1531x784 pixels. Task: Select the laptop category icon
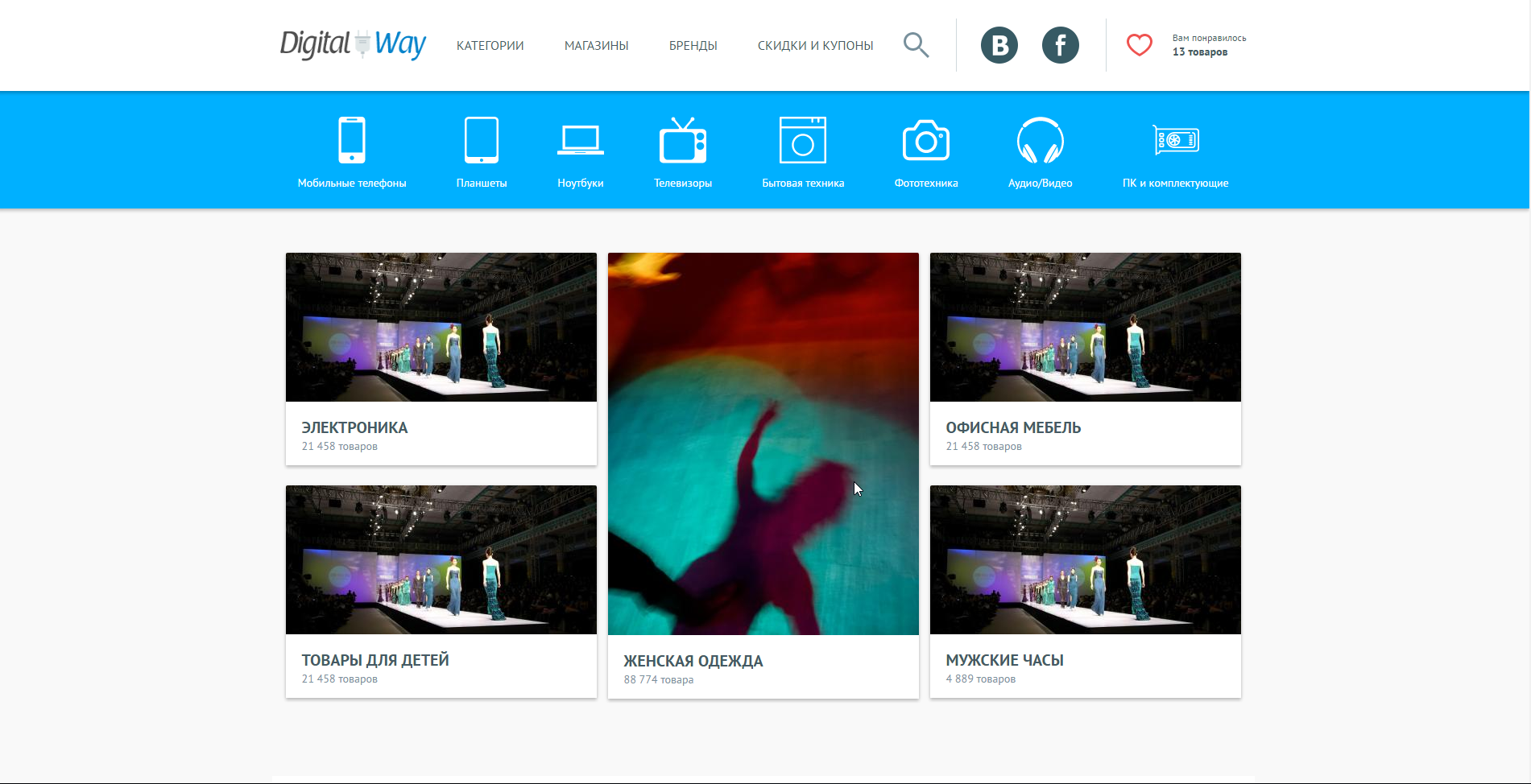(x=581, y=140)
